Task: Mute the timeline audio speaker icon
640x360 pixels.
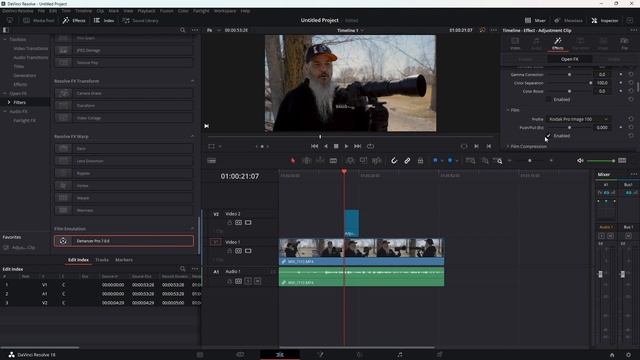Action: click(x=580, y=161)
